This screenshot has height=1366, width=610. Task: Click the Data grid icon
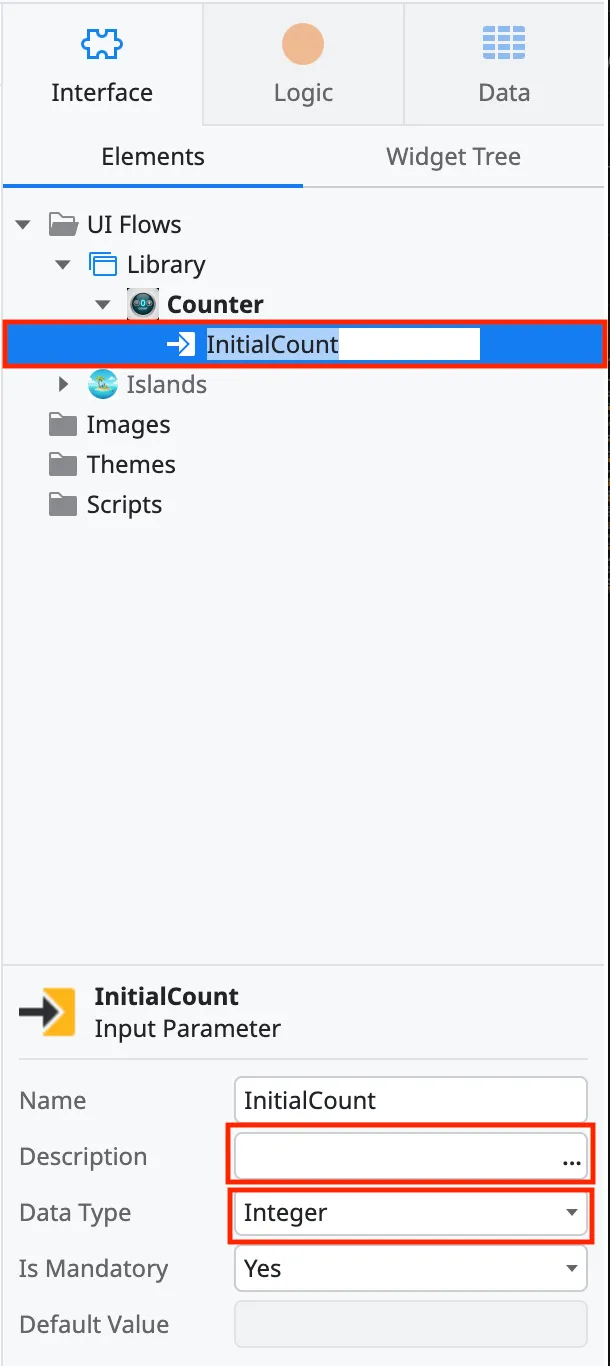[503, 43]
